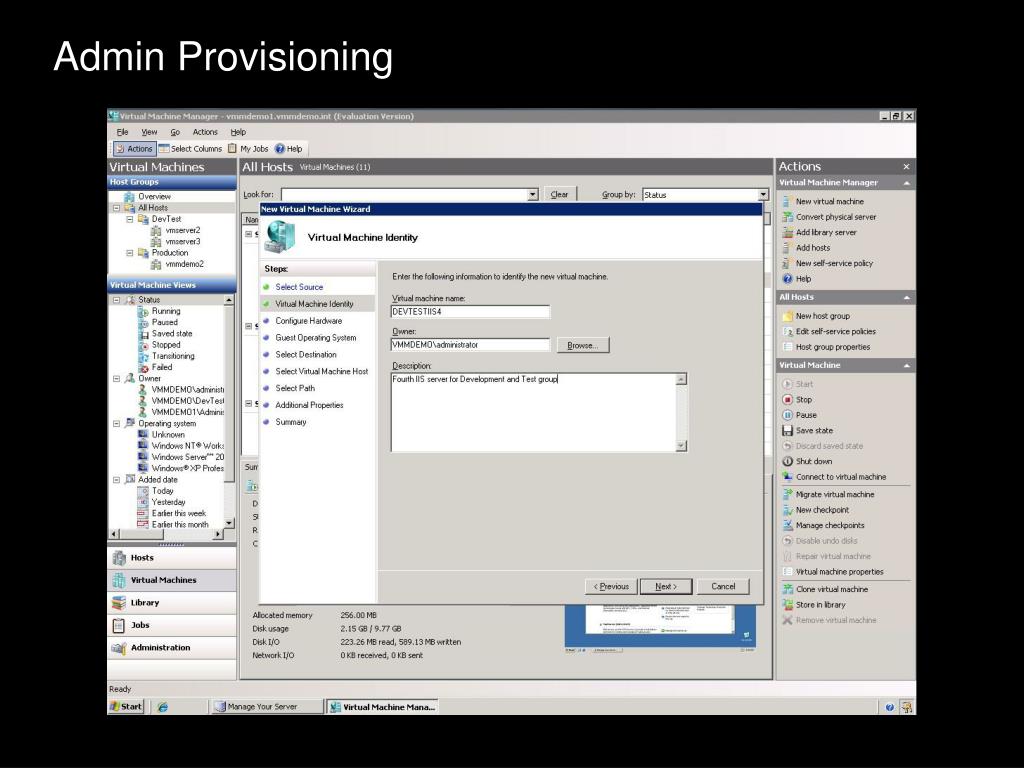This screenshot has width=1024, height=768.
Task: Collapse the DevTest host group
Action: [x=129, y=219]
